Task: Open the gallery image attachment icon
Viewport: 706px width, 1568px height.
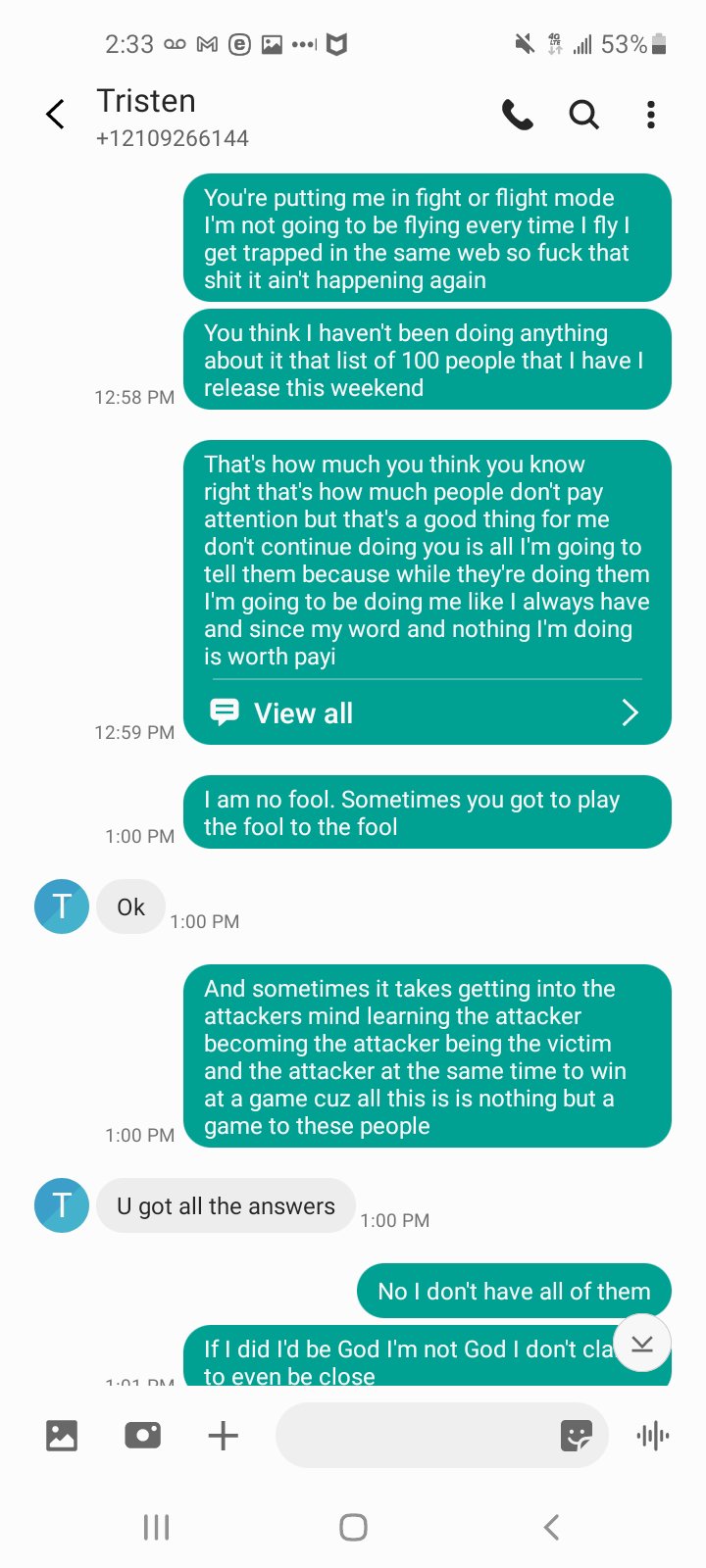Action: pyautogui.click(x=62, y=1436)
